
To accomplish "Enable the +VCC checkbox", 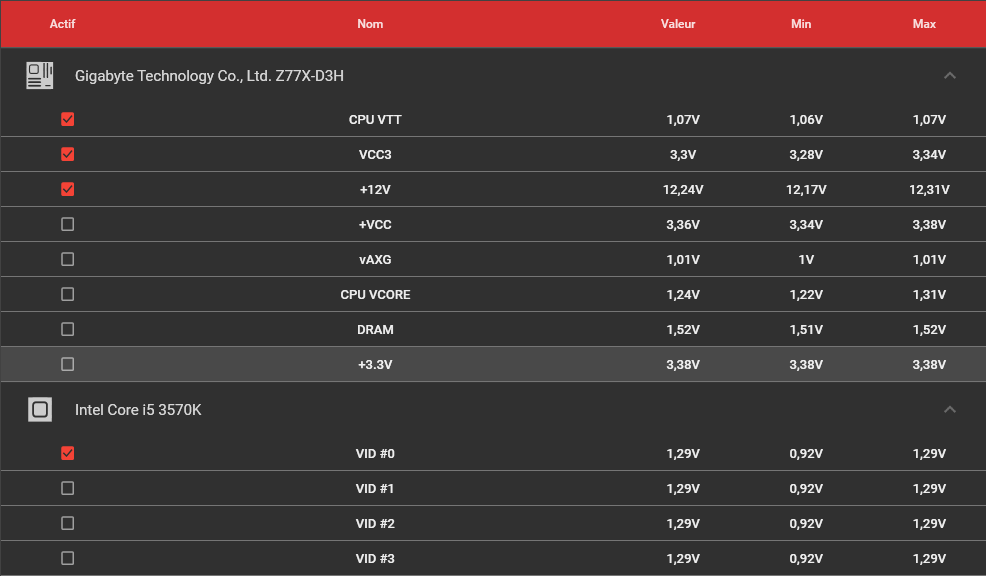I will click(x=67, y=224).
